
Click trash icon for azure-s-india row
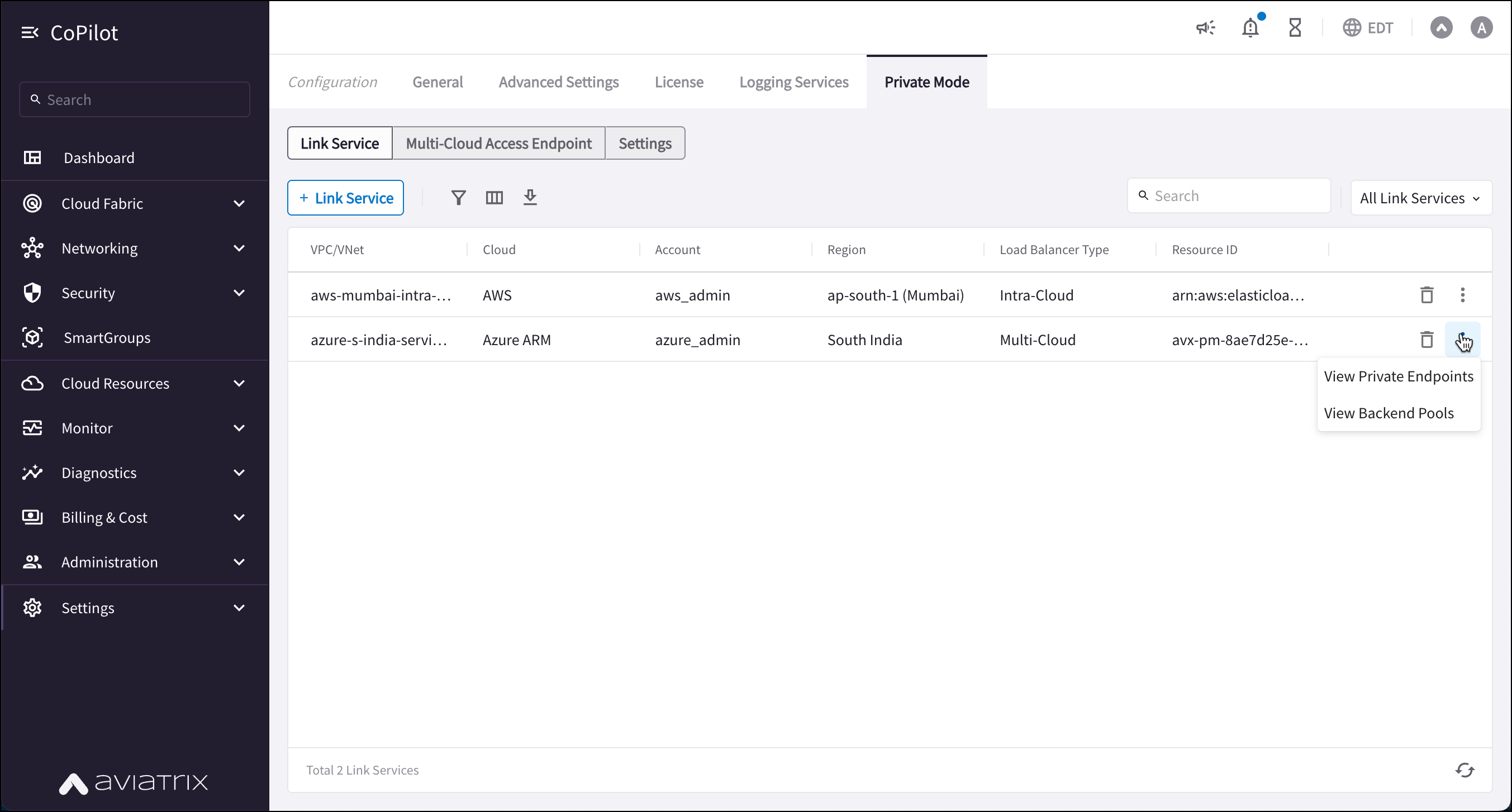point(1427,340)
